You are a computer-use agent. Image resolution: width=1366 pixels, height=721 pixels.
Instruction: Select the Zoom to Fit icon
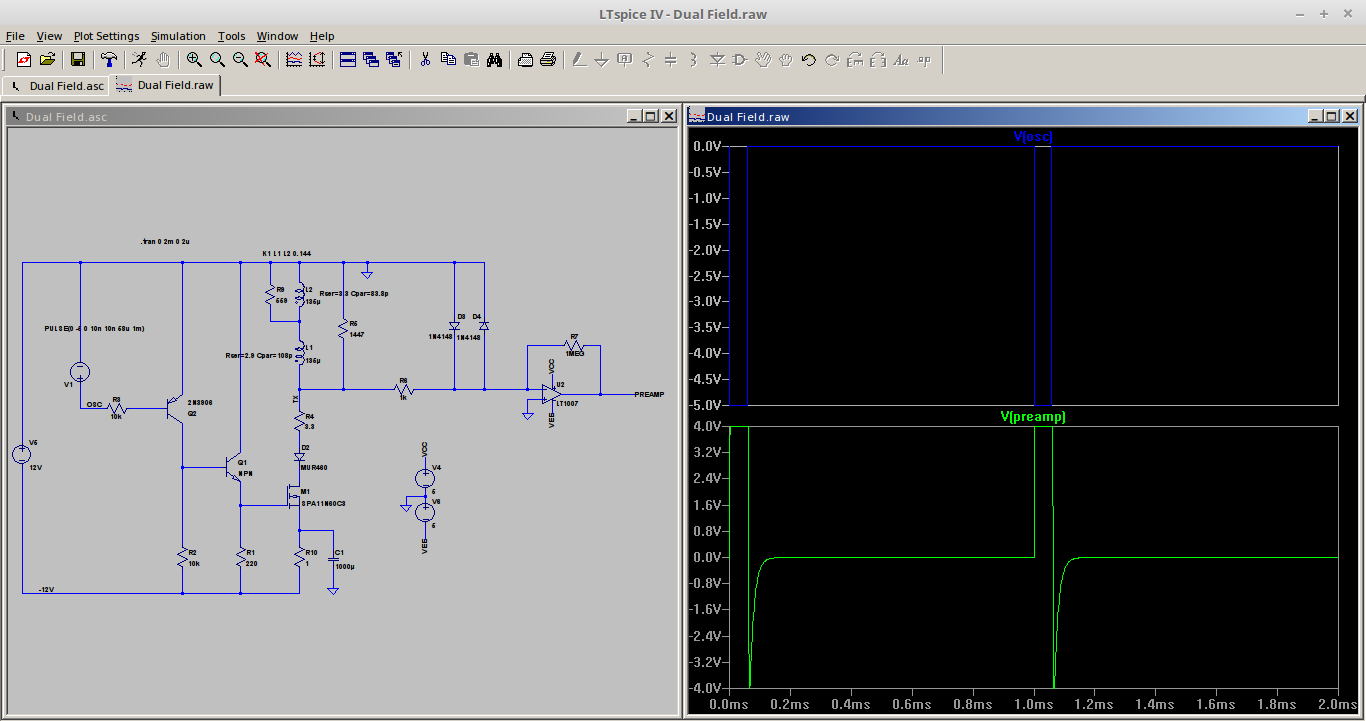(263, 60)
